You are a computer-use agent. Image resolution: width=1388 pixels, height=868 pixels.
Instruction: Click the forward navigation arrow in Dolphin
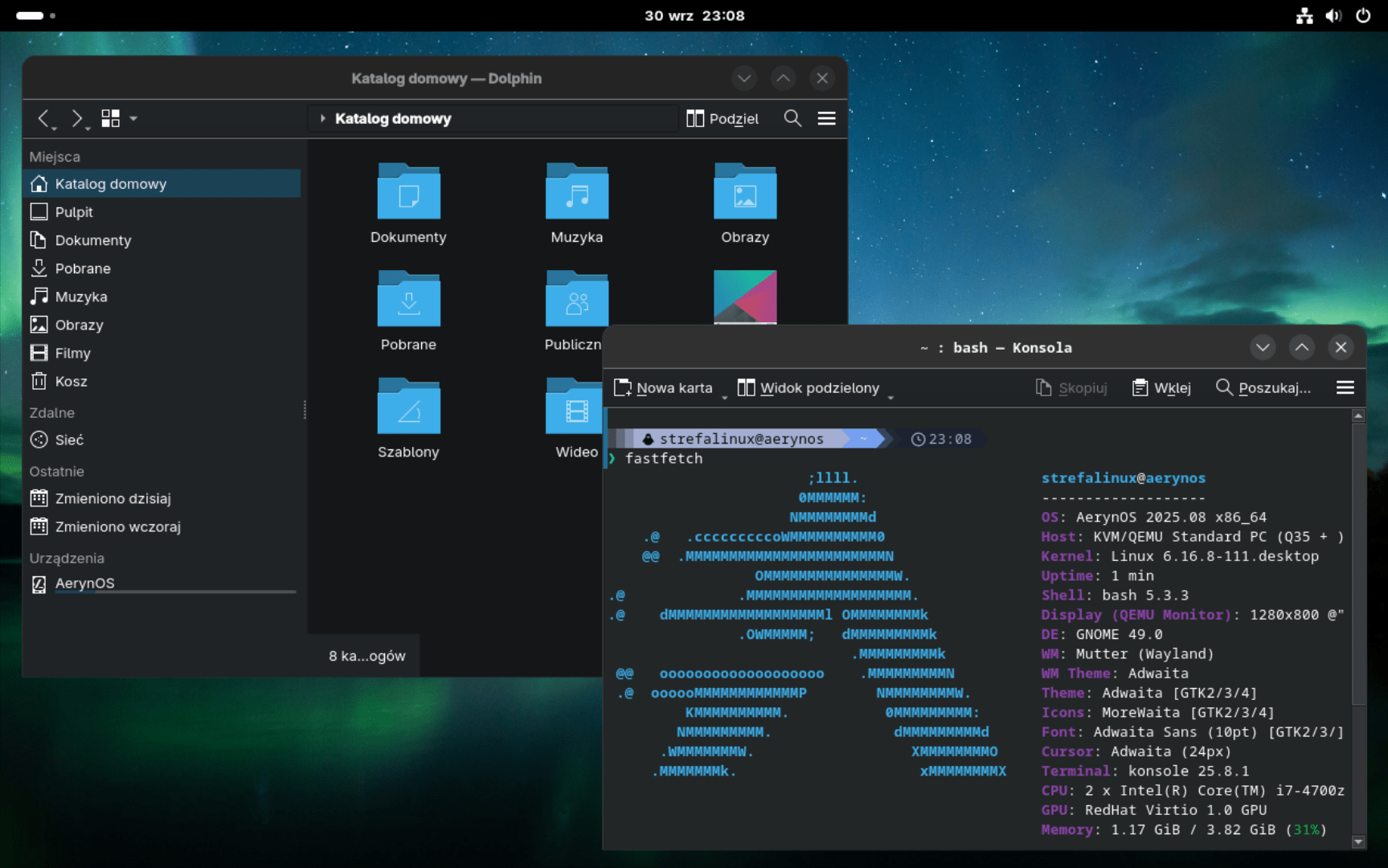pyautogui.click(x=76, y=119)
